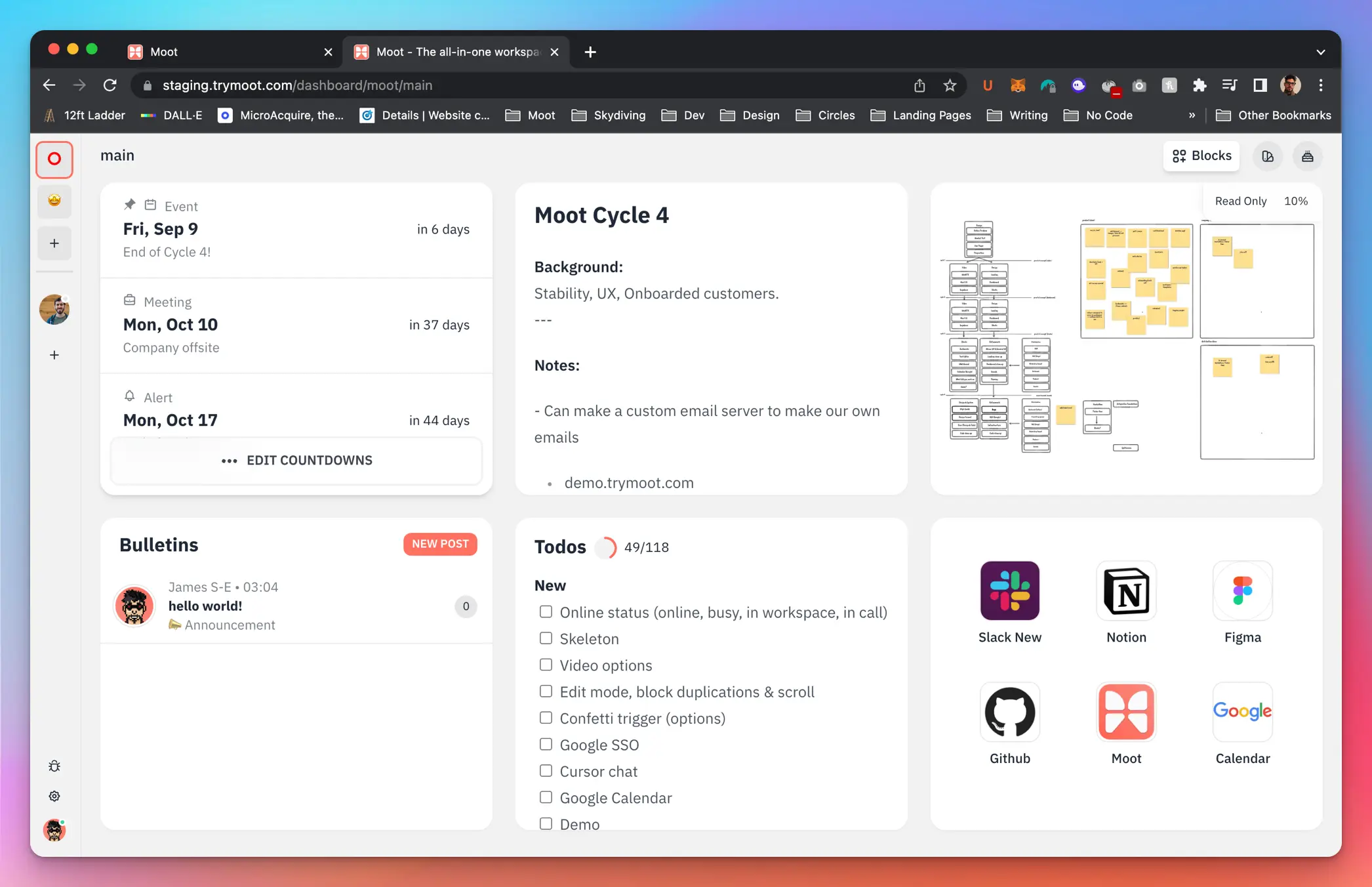Open the Skydiving bookmarks folder
The height and width of the screenshot is (887, 1372).
[609, 115]
